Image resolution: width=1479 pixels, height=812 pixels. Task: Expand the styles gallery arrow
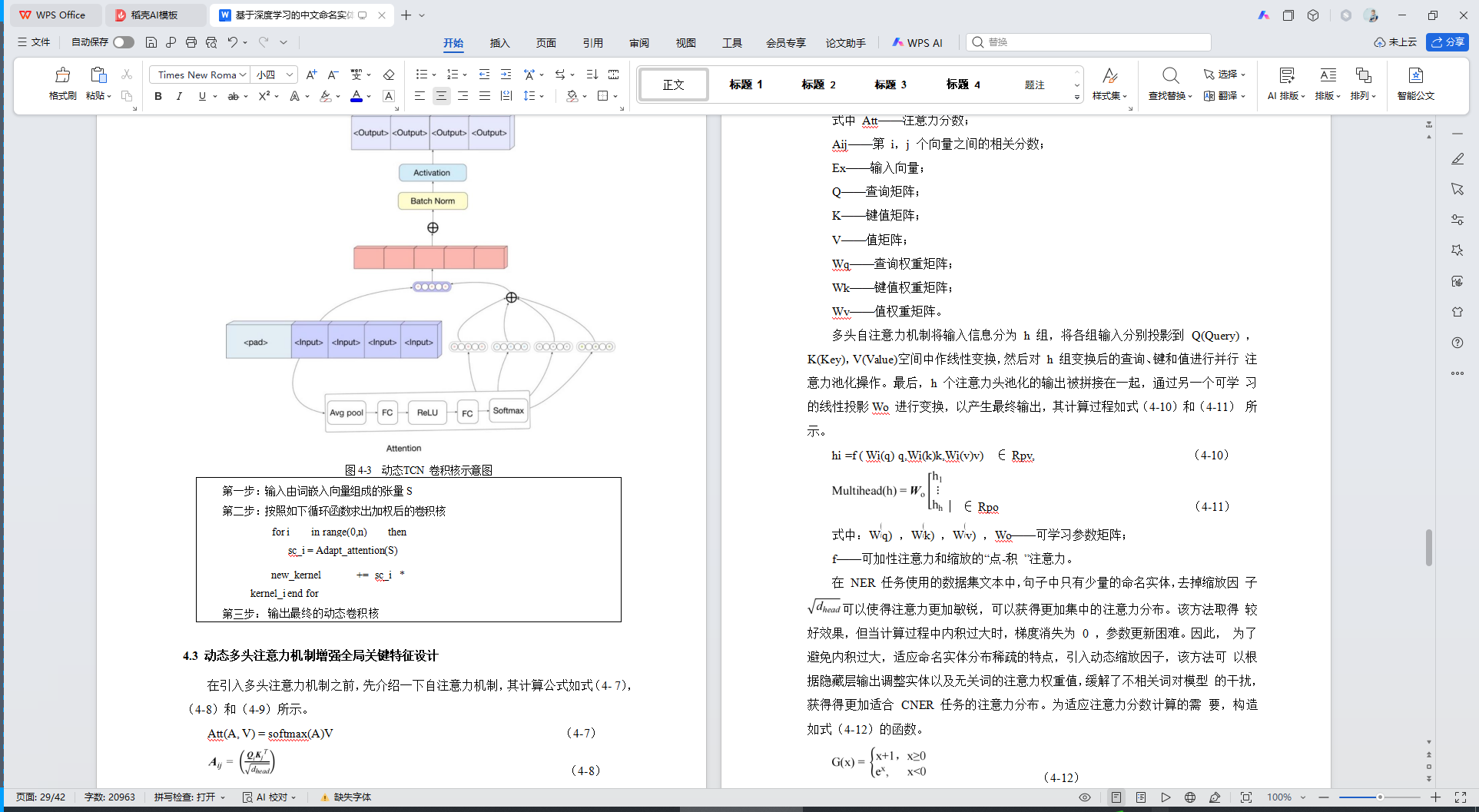pos(1077,97)
